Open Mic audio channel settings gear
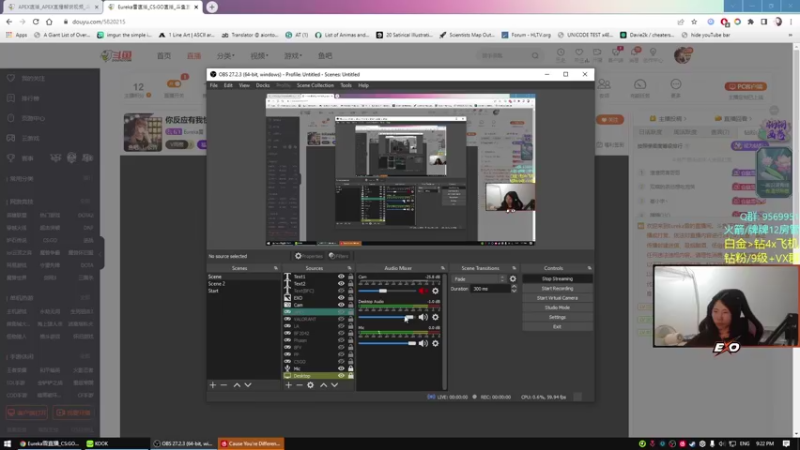Viewport: 800px width, 450px height. click(435, 343)
